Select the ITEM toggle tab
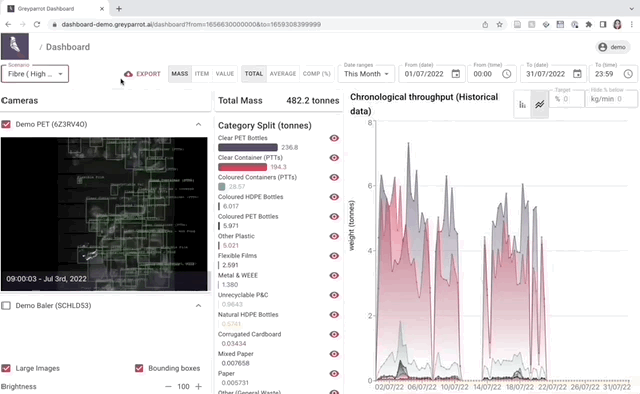The image size is (640, 394). pos(202,74)
